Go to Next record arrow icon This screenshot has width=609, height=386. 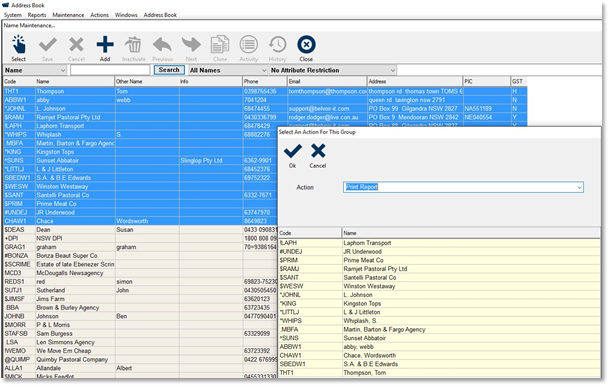191,45
